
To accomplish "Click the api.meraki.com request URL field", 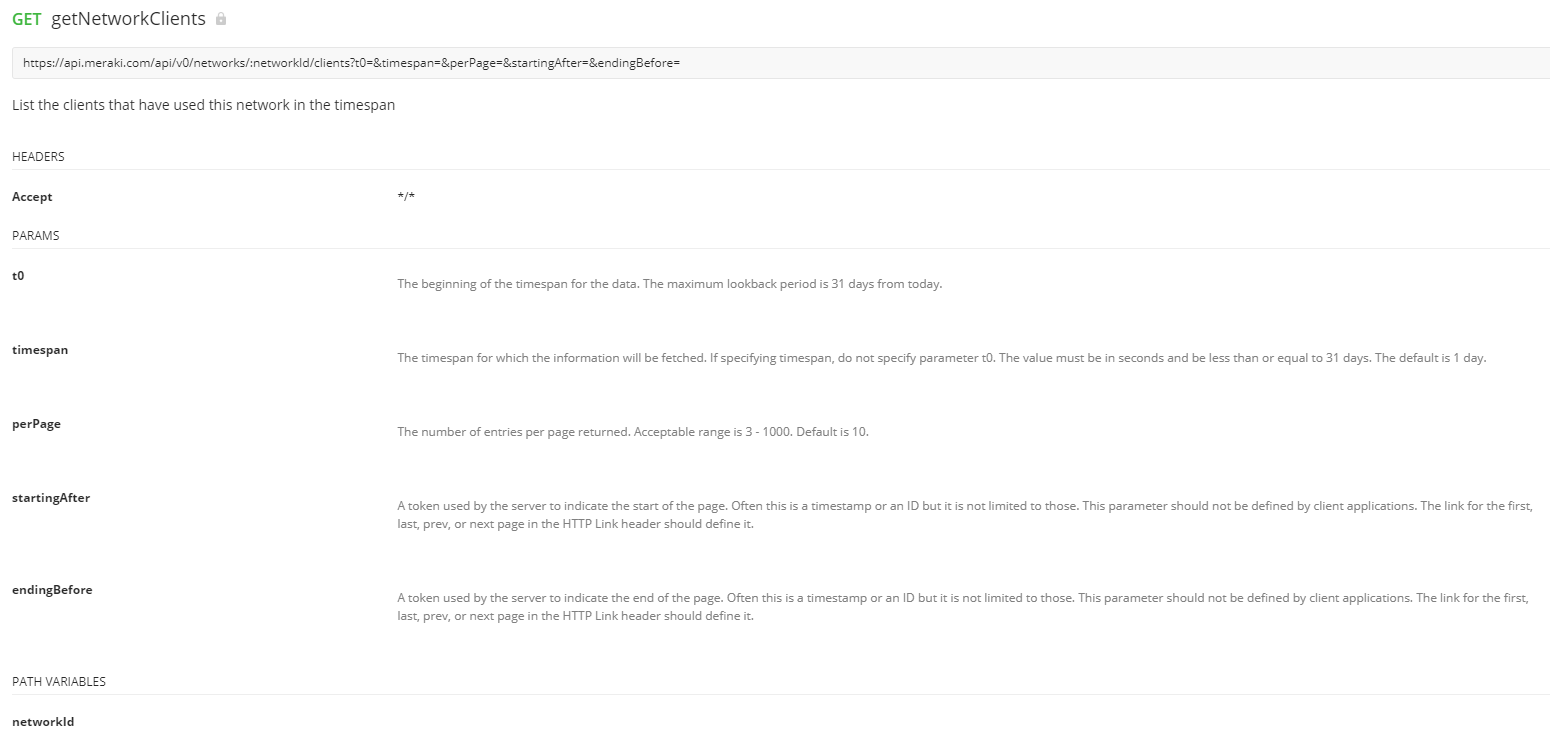I will 351,62.
